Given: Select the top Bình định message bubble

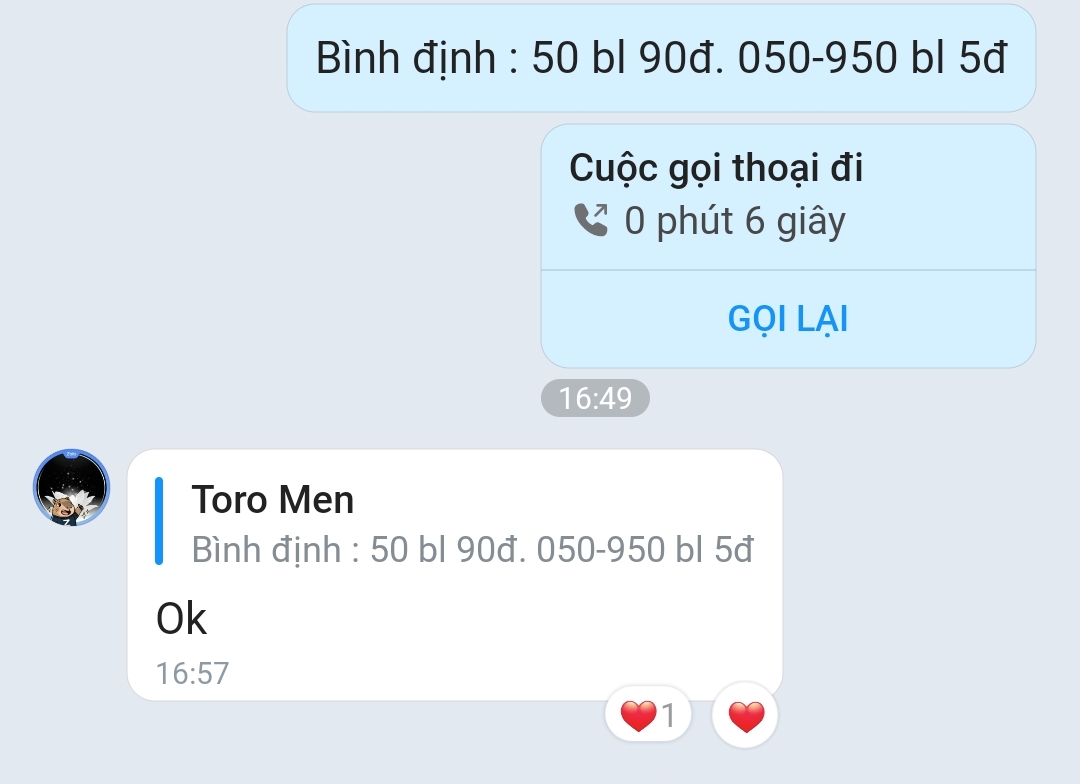Looking at the screenshot, I should 661,58.
